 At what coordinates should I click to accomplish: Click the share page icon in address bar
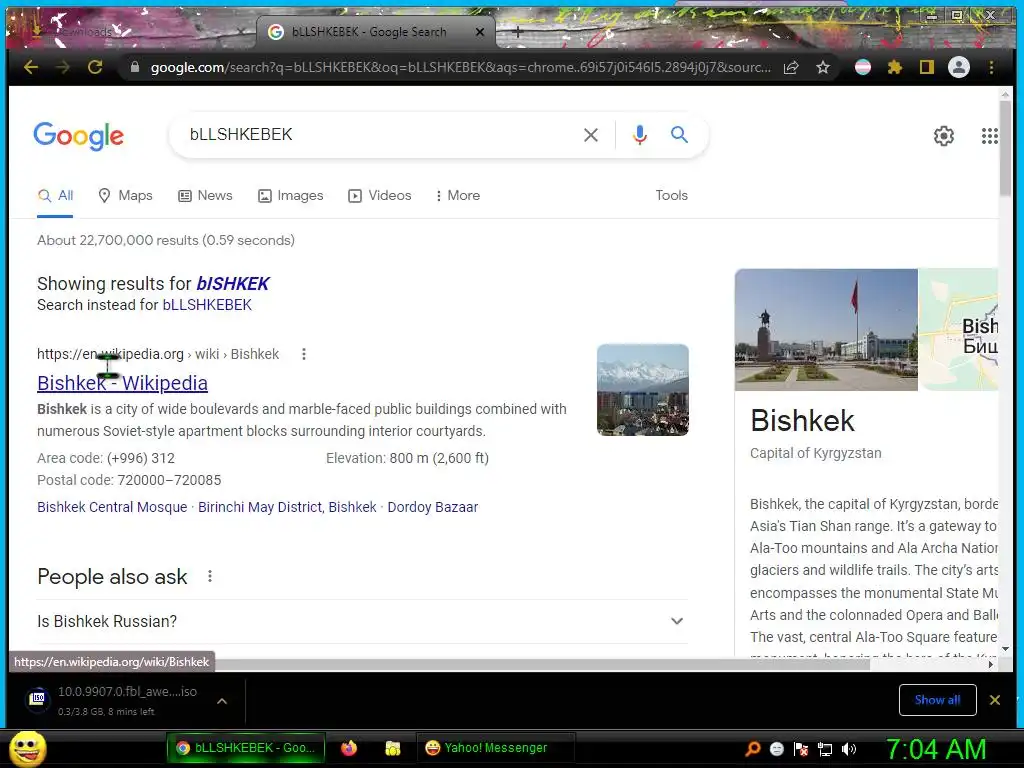[x=791, y=67]
